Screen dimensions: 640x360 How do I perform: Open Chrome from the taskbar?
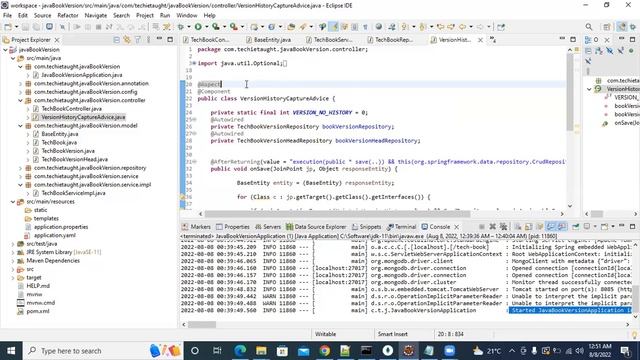point(325,351)
